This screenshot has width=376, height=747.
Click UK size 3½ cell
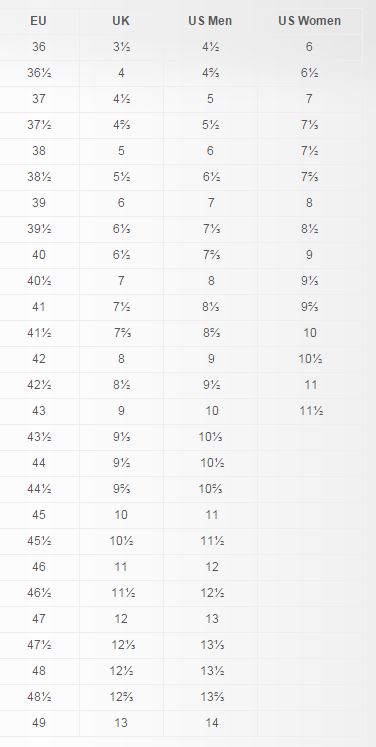tap(121, 47)
